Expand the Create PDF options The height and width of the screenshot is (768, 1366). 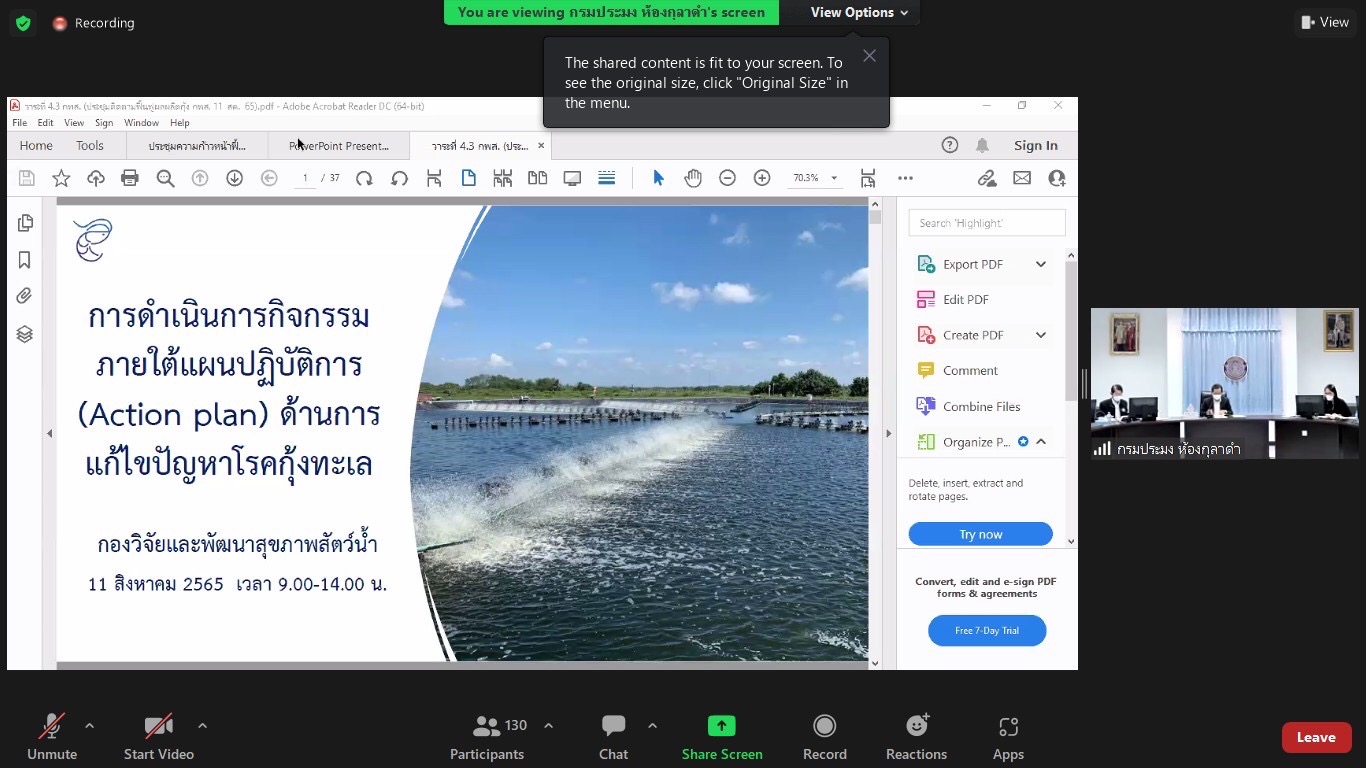point(1041,335)
